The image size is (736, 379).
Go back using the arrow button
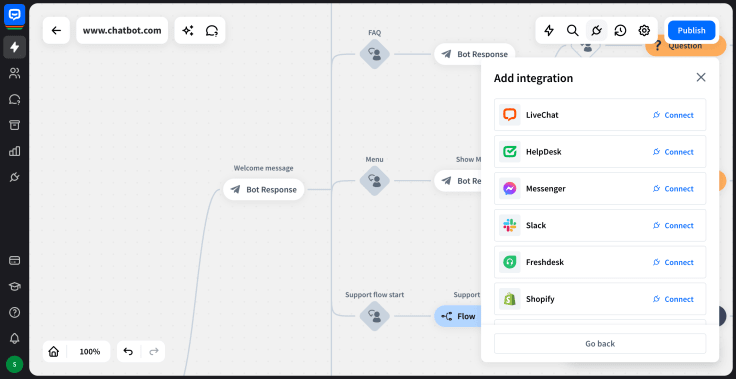[x=56, y=31]
